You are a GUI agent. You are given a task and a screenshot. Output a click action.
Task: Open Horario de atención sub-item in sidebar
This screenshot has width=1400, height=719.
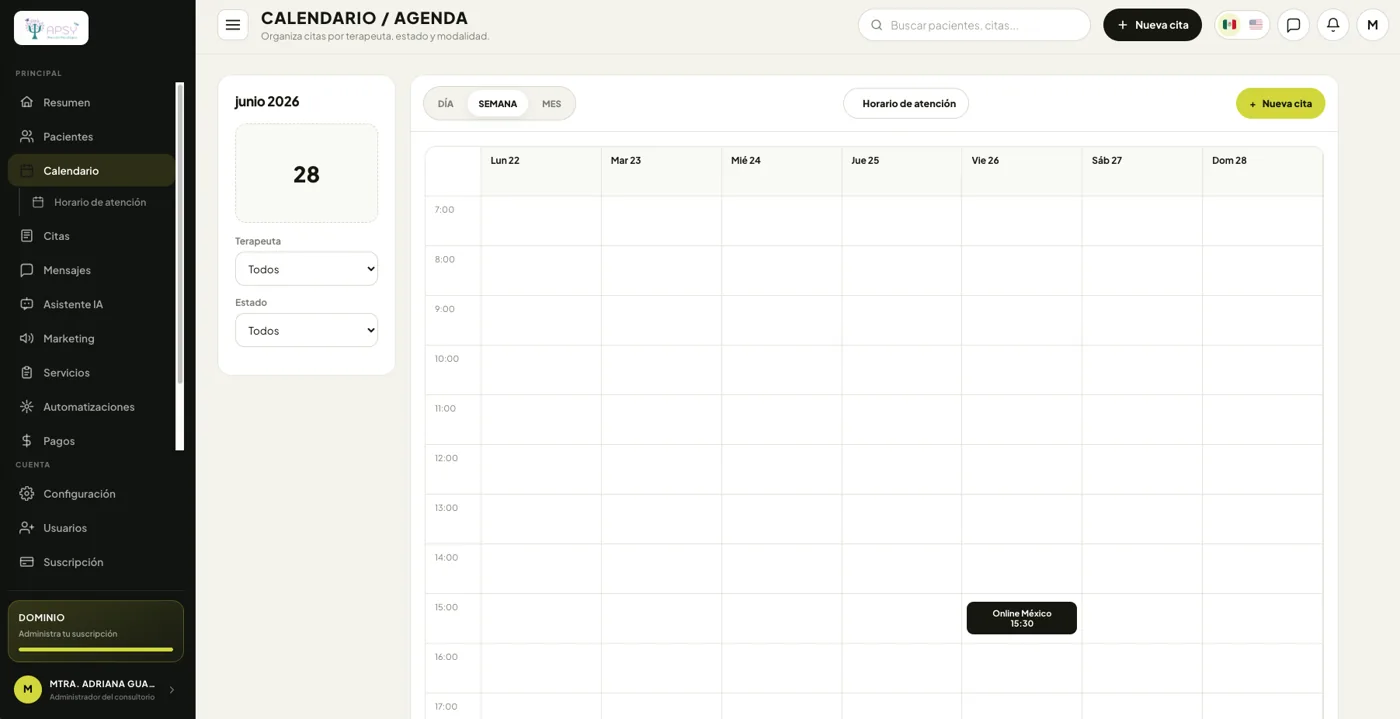tap(99, 202)
